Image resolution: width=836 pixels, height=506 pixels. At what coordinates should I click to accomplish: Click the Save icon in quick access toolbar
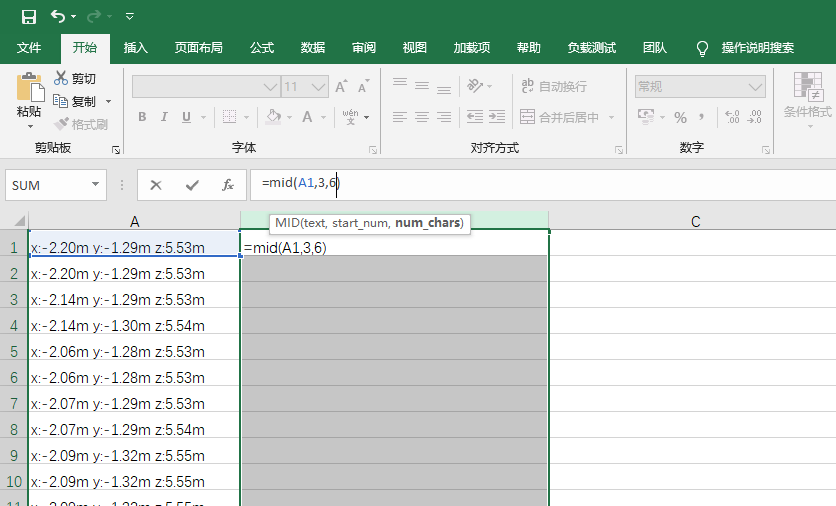click(29, 17)
